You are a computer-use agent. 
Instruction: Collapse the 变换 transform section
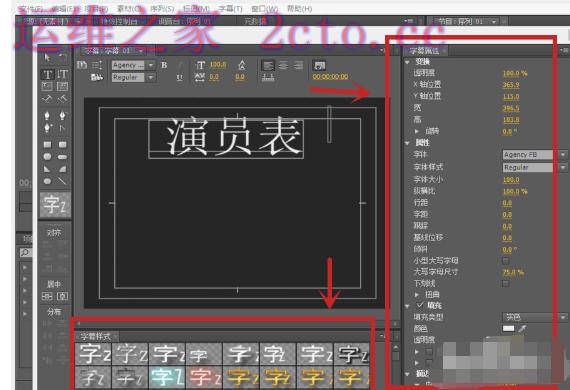pyautogui.click(x=408, y=62)
